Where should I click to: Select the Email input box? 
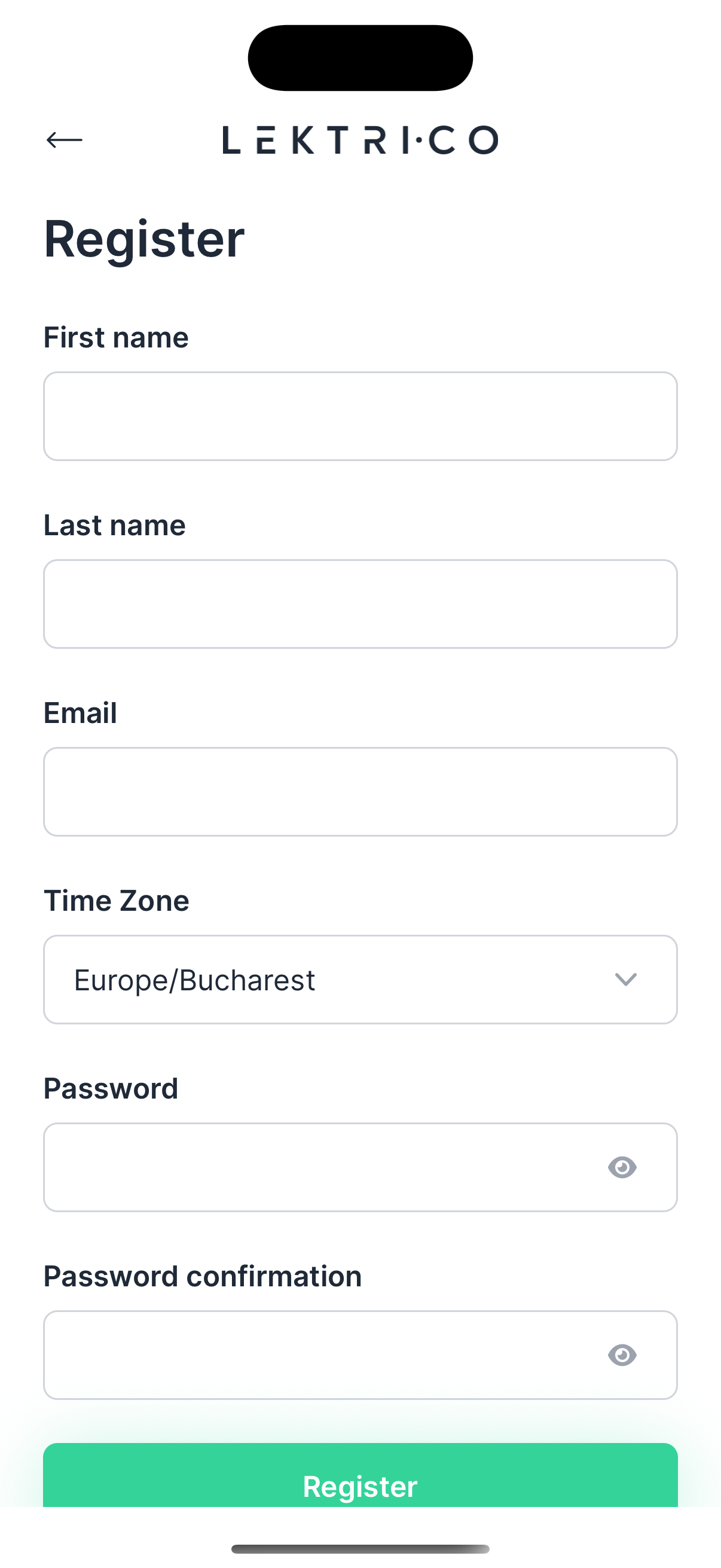click(360, 791)
